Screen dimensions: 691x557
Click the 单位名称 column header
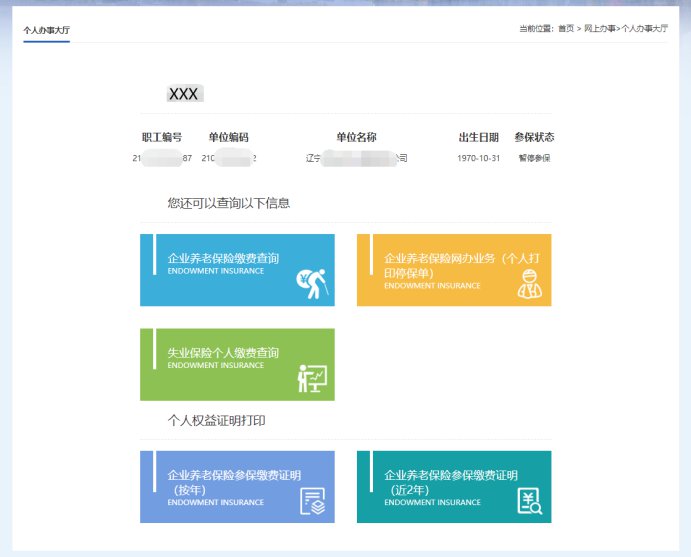[x=356, y=137]
